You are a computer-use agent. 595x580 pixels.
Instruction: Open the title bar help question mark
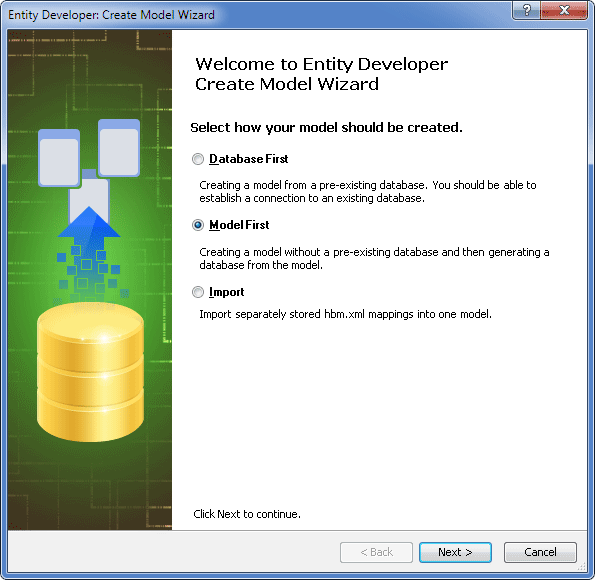pos(526,10)
